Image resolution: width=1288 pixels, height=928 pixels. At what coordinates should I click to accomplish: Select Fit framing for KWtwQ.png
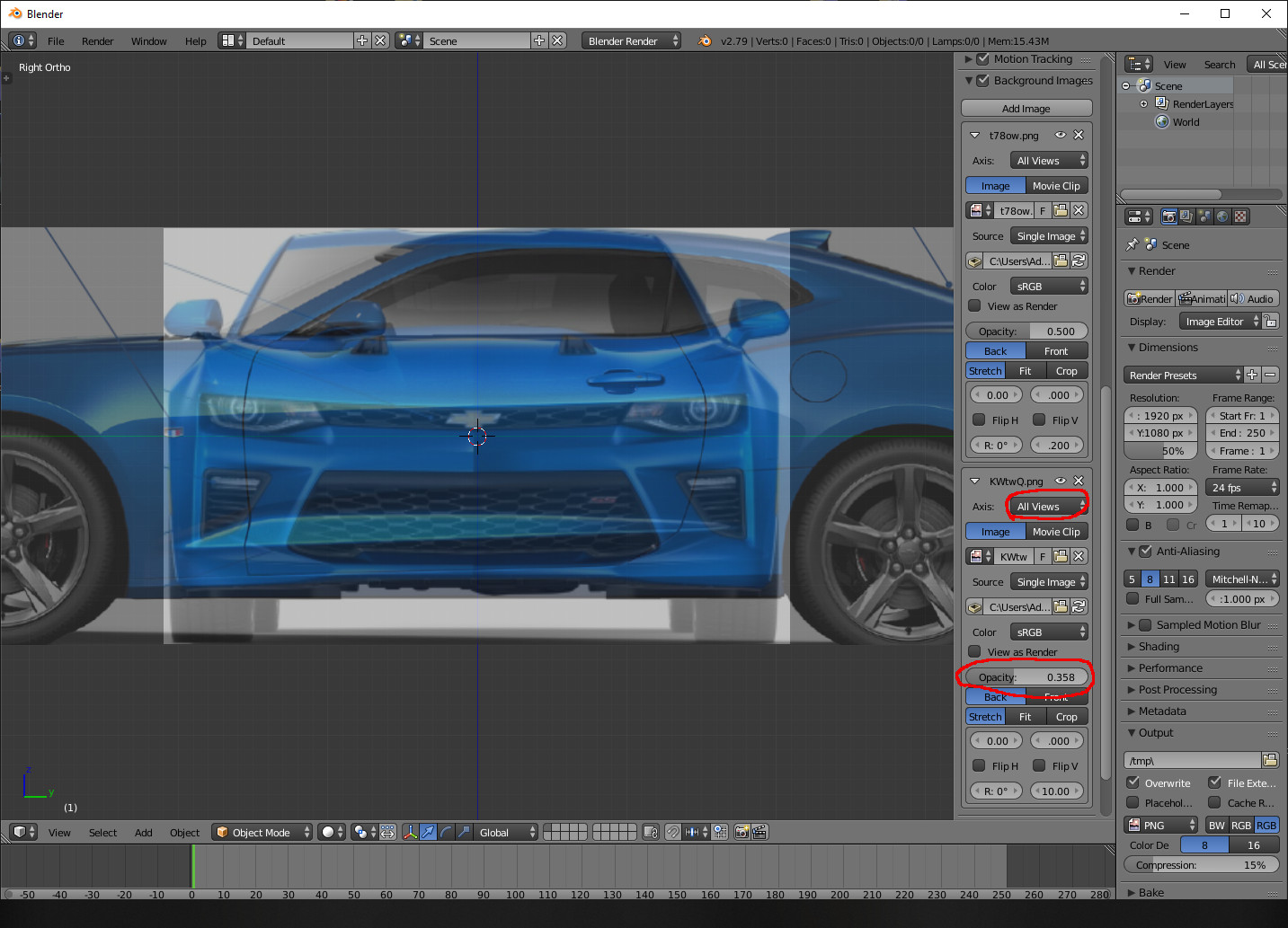click(x=1025, y=716)
